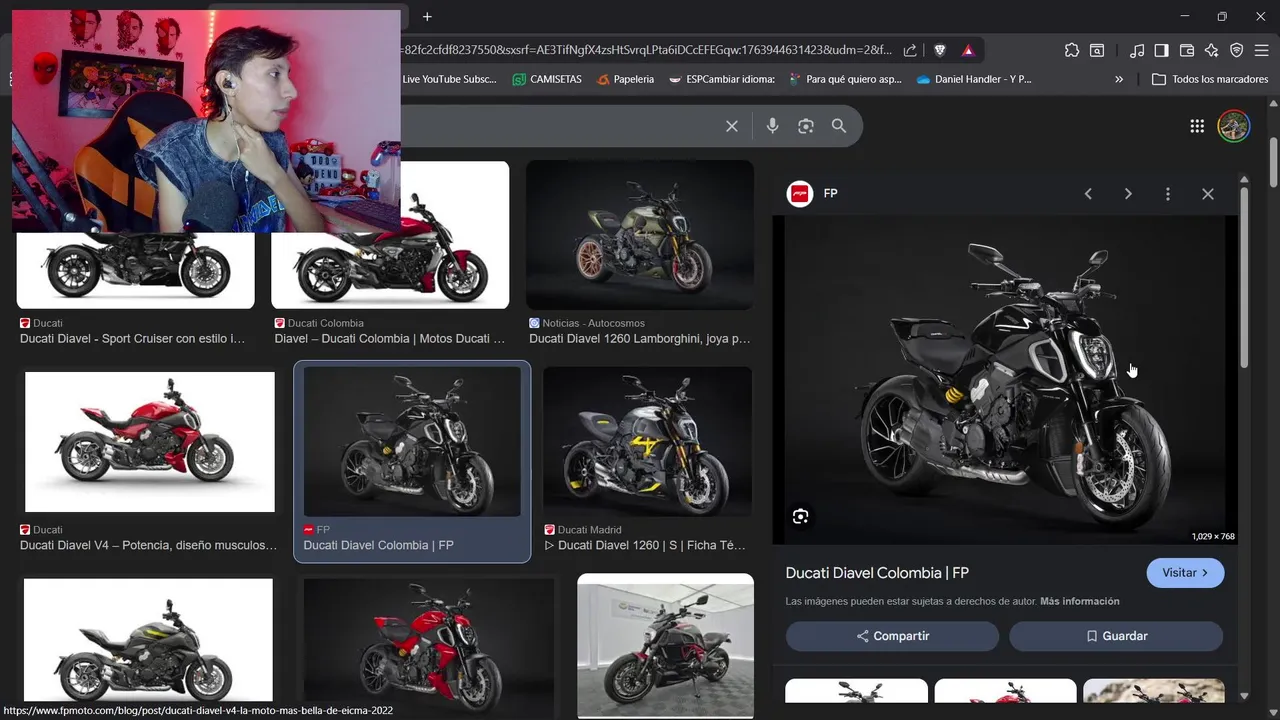The height and width of the screenshot is (720, 1280).
Task: Open the browser main hamburger menu
Action: tap(1261, 50)
